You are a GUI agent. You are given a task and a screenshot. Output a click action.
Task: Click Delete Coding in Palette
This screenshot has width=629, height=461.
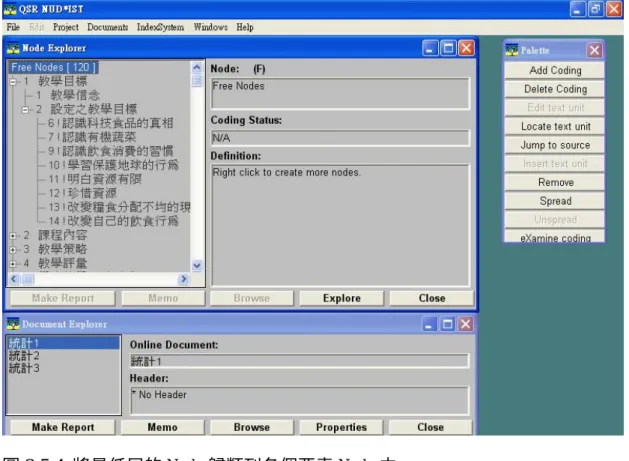click(x=555, y=89)
